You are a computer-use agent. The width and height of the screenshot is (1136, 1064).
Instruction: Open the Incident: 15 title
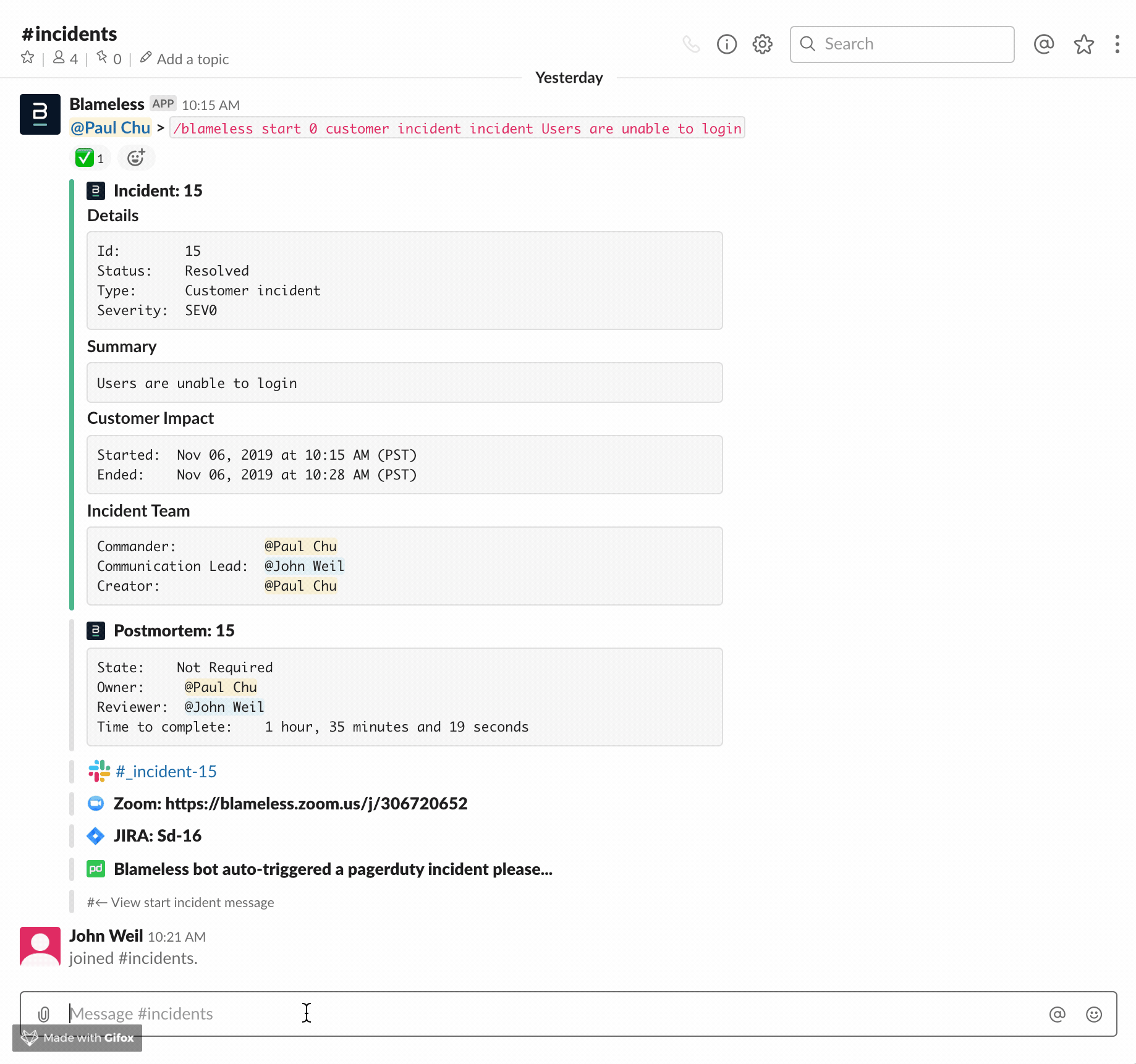pos(158,191)
